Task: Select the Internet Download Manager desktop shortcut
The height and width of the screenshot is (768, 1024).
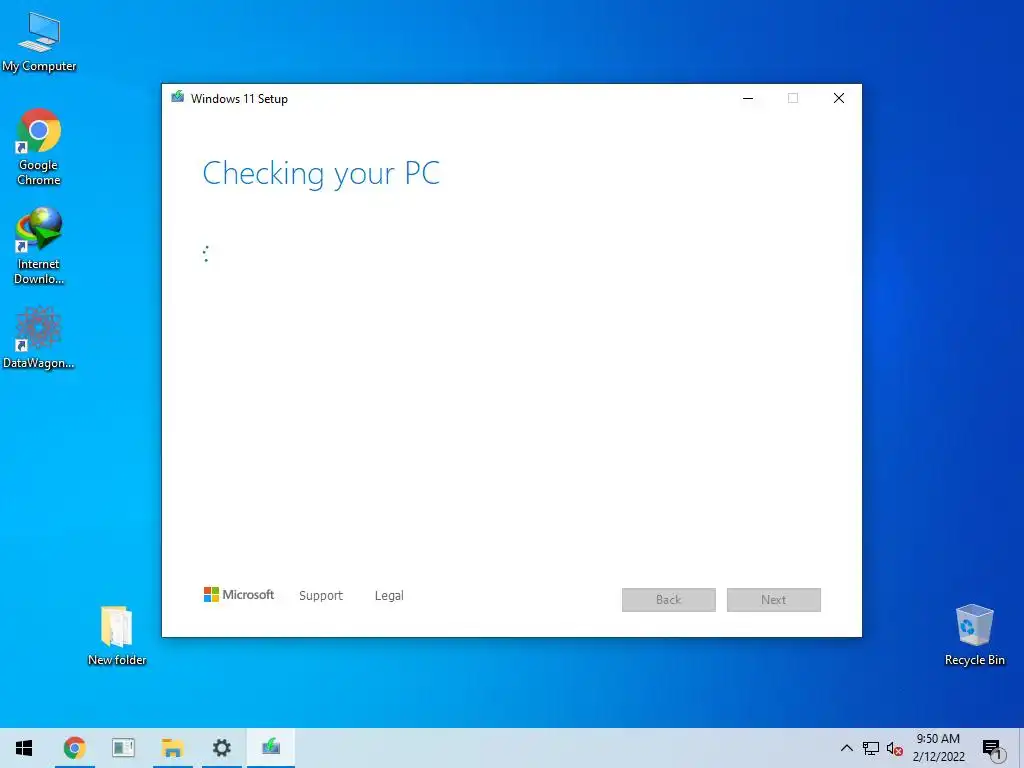Action: pyautogui.click(x=39, y=246)
